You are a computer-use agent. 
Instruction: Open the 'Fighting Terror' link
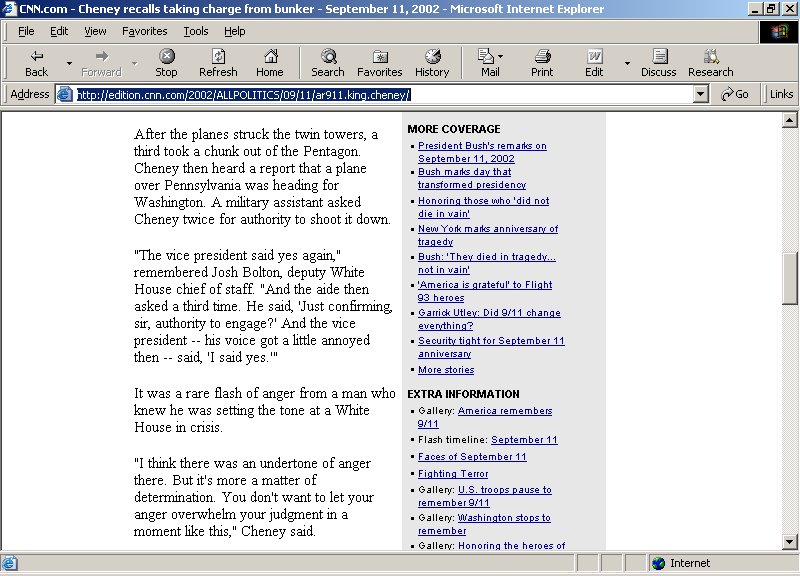click(452, 474)
